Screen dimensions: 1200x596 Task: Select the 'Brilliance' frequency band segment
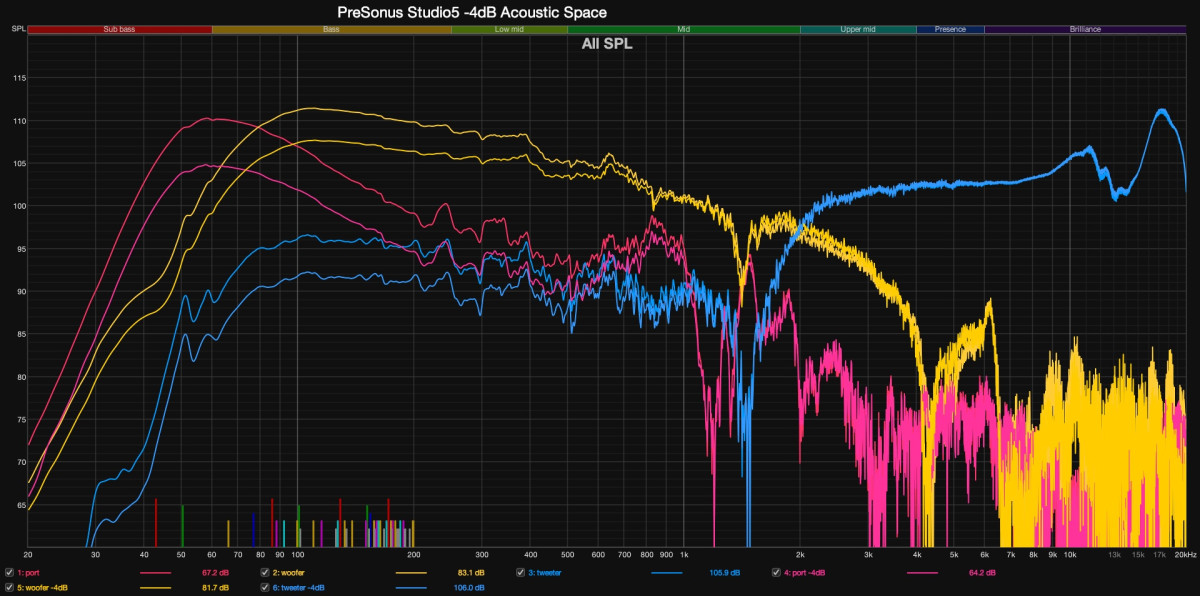point(1085,30)
